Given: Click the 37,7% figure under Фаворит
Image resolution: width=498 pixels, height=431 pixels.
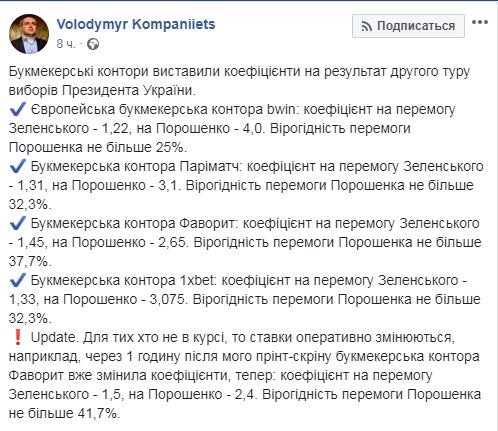Looking at the screenshot, I should [30, 261].
